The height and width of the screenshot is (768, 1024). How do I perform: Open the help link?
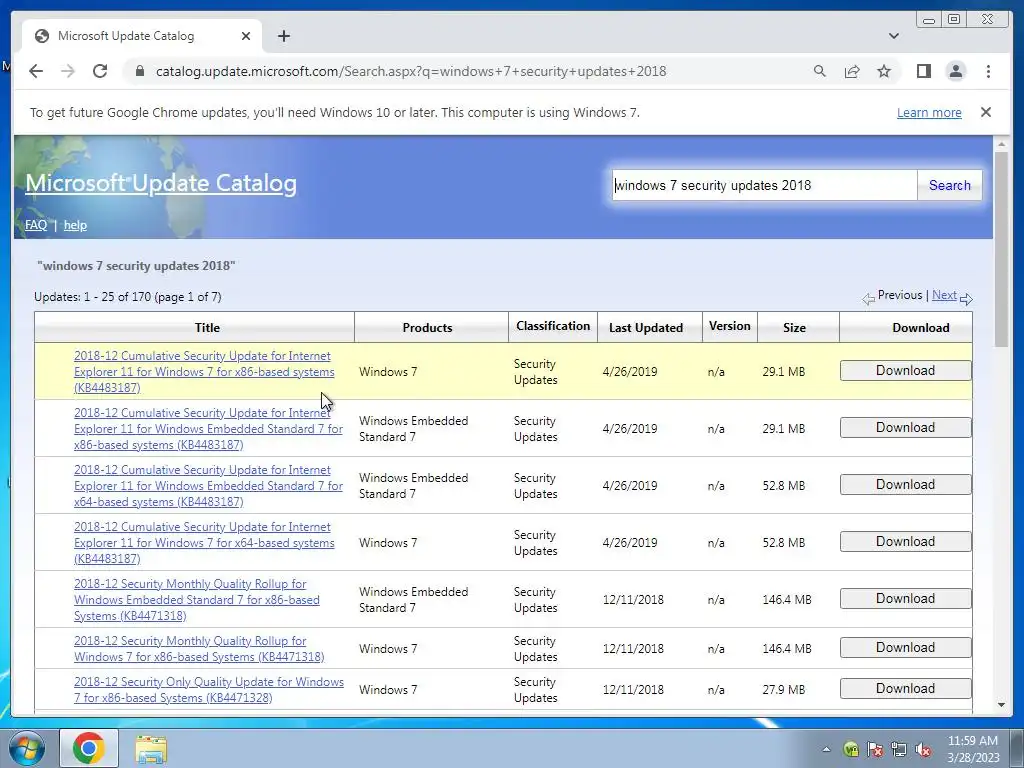click(x=75, y=225)
